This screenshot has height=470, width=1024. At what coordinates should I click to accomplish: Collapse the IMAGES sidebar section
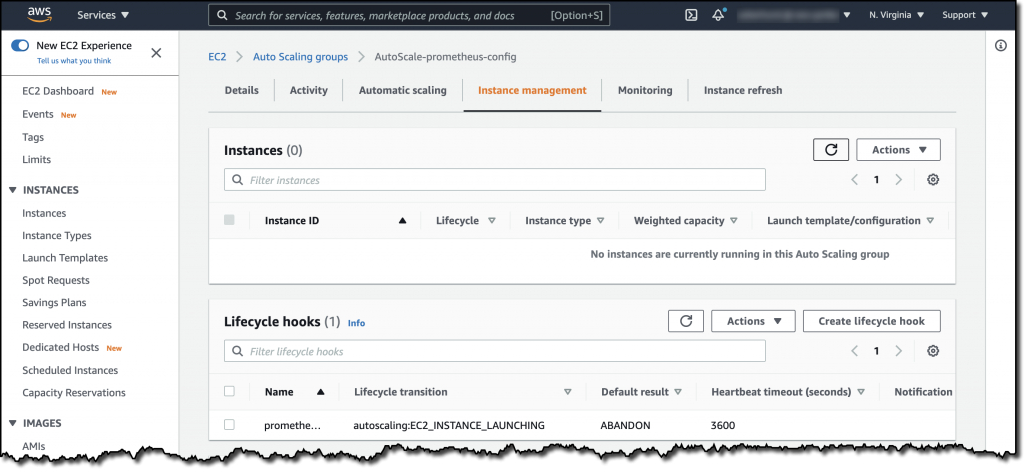click(13, 423)
